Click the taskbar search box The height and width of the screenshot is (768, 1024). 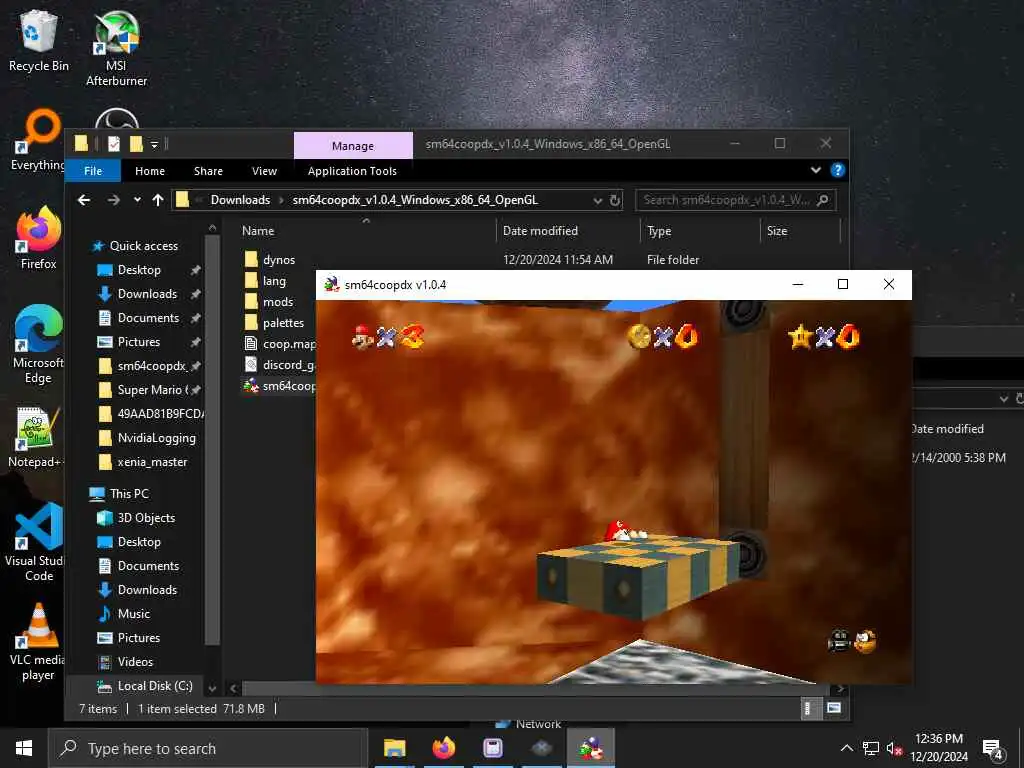(x=209, y=748)
